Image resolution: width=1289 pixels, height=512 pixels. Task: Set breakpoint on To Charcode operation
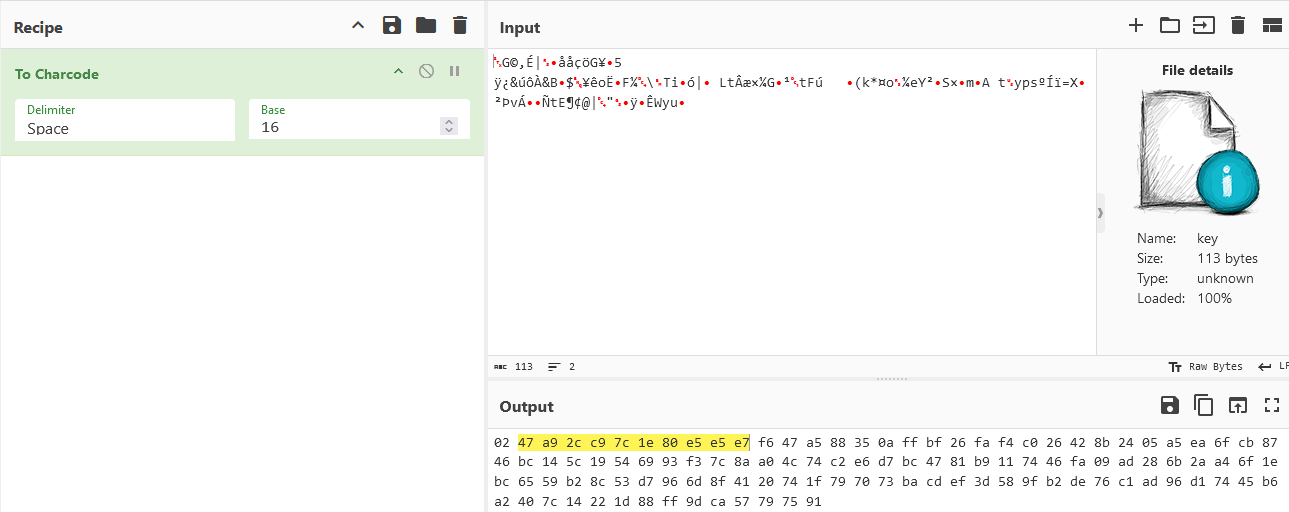pos(454,71)
